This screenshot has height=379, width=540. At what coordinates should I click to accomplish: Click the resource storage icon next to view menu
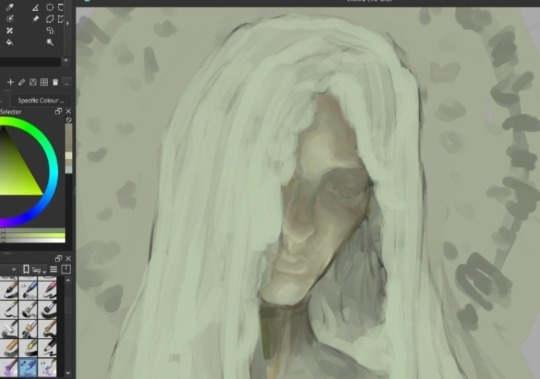pos(66,270)
